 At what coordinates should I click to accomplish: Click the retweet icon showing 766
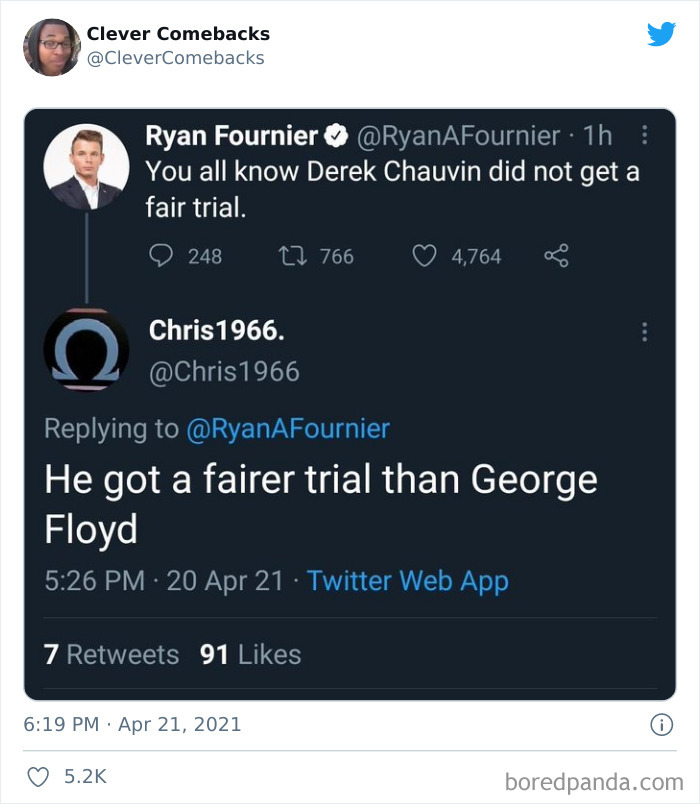pos(291,257)
